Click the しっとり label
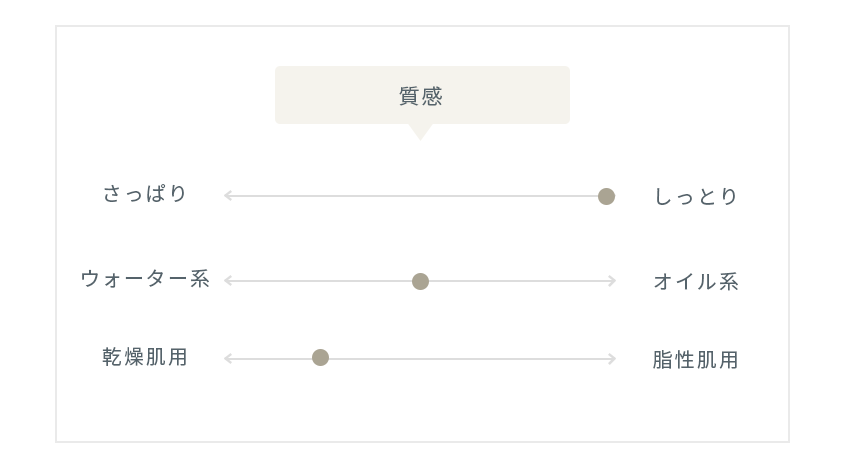This screenshot has height=468, width=846. tap(695, 196)
